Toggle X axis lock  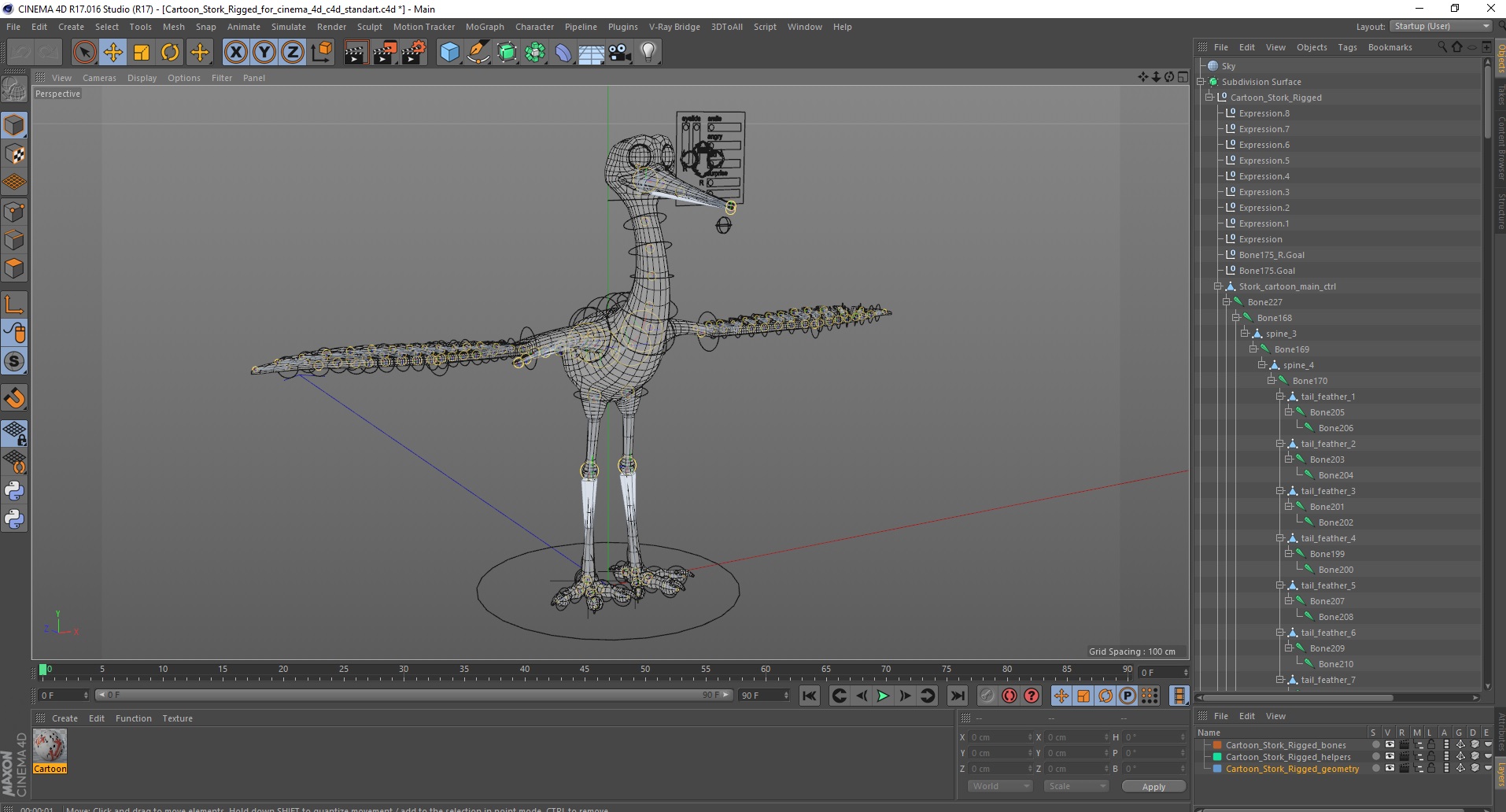click(x=235, y=53)
